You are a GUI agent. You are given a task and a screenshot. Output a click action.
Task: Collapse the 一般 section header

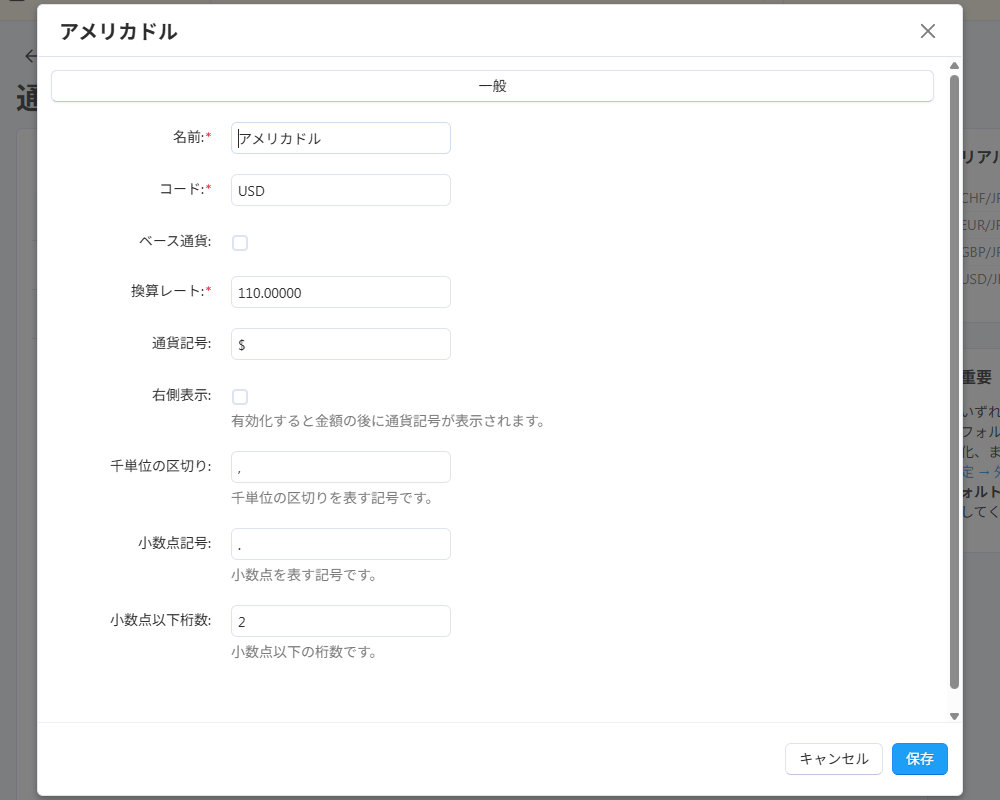pyautogui.click(x=492, y=86)
